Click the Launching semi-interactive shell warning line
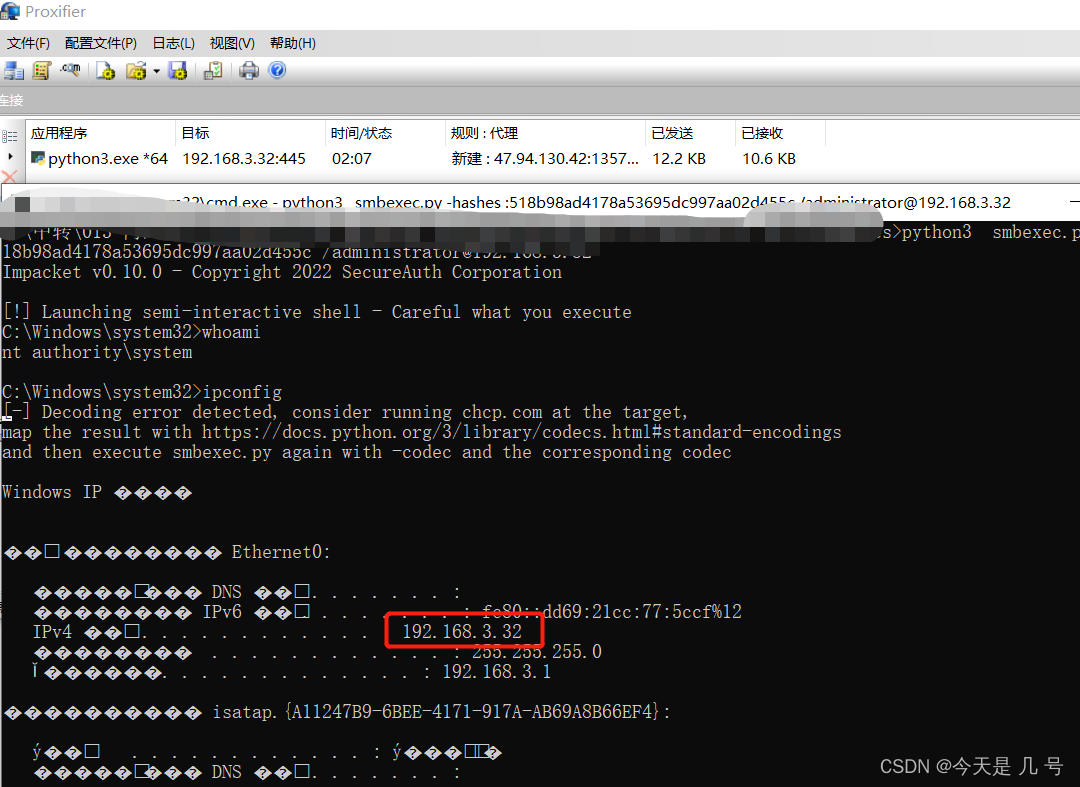The height and width of the screenshot is (787, 1080). coord(317,312)
